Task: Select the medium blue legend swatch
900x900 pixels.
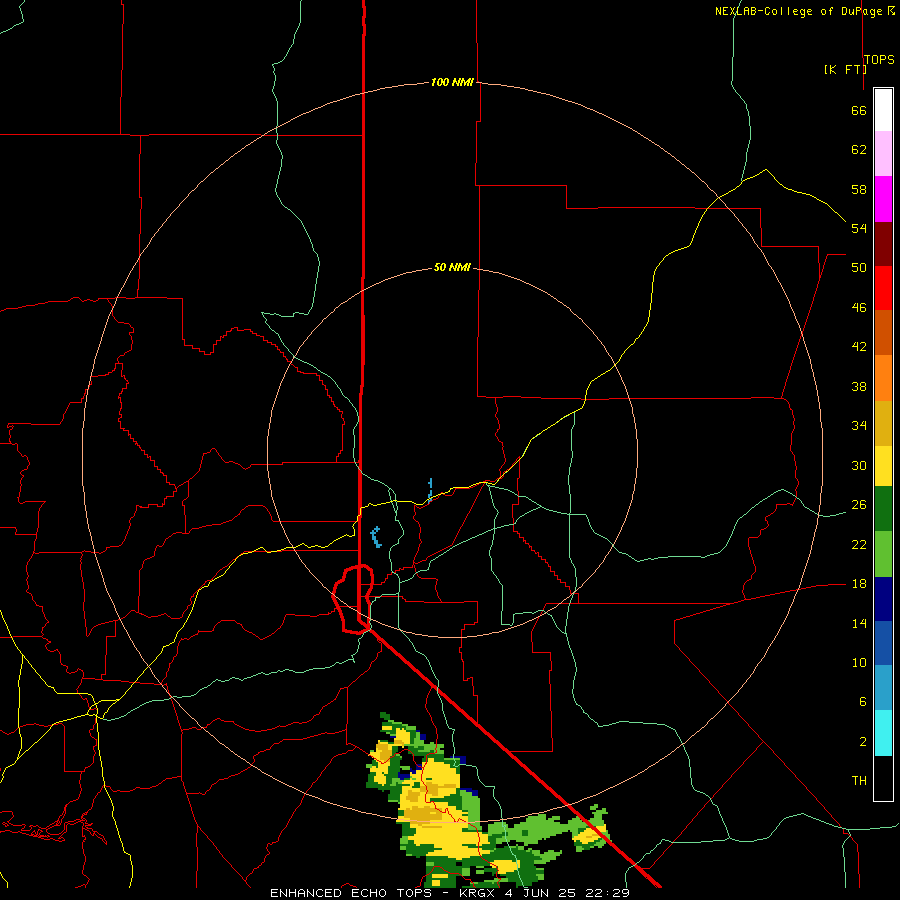Action: point(883,643)
